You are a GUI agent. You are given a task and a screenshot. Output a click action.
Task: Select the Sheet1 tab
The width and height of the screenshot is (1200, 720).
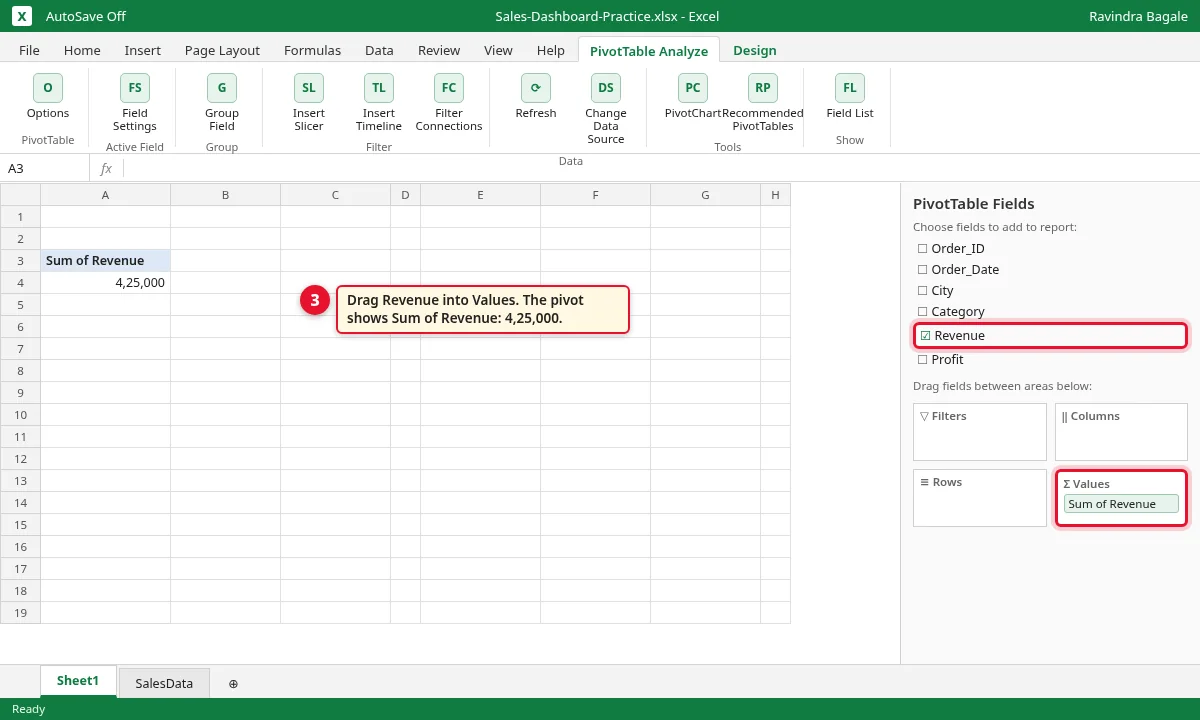coord(78,681)
